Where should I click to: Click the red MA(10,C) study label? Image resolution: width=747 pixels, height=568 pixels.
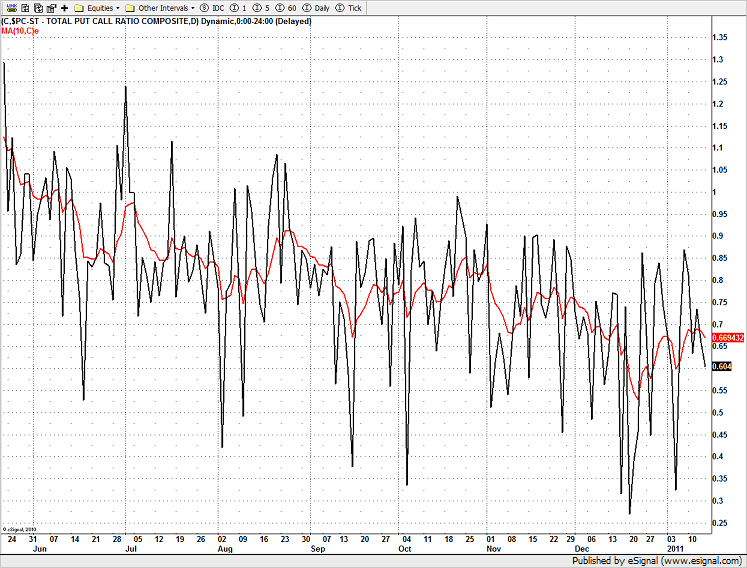[x=17, y=32]
